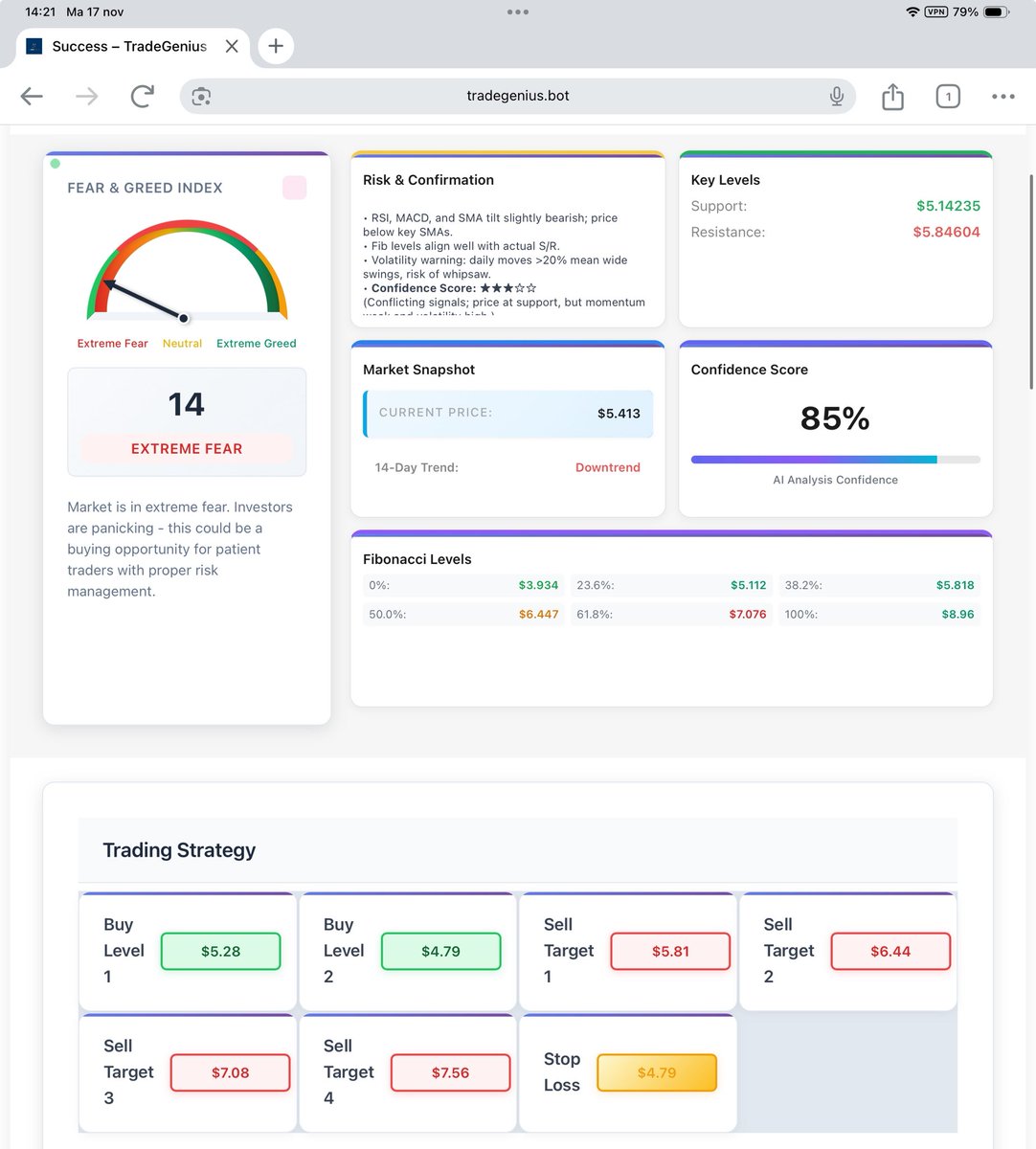Click the Stop Loss price $4.79
Viewport: 1036px width, 1149px height.
click(657, 1072)
